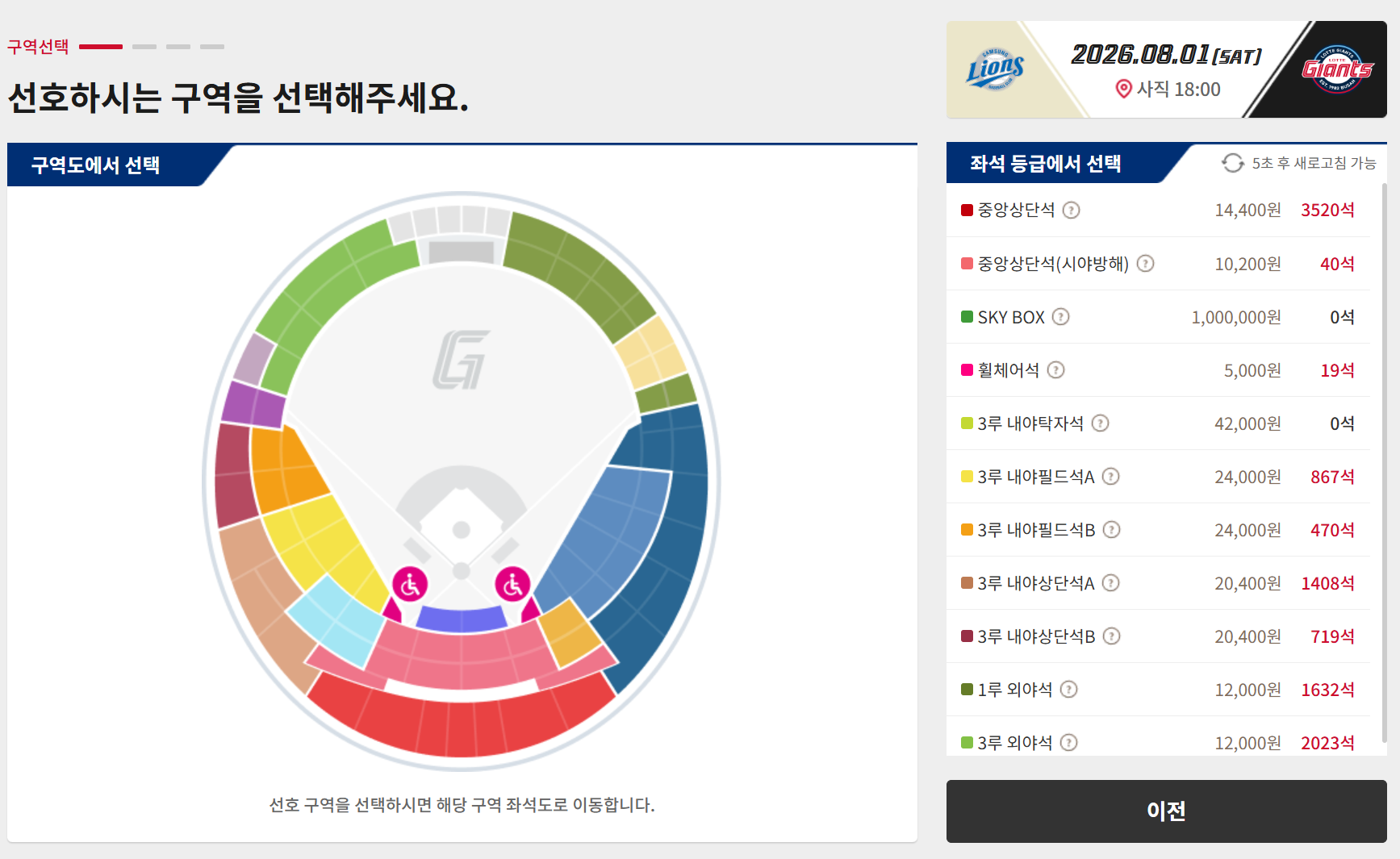Open help icon for 중앙상단석(시야방해)
Viewport: 1400px width, 859px height.
click(x=1145, y=264)
